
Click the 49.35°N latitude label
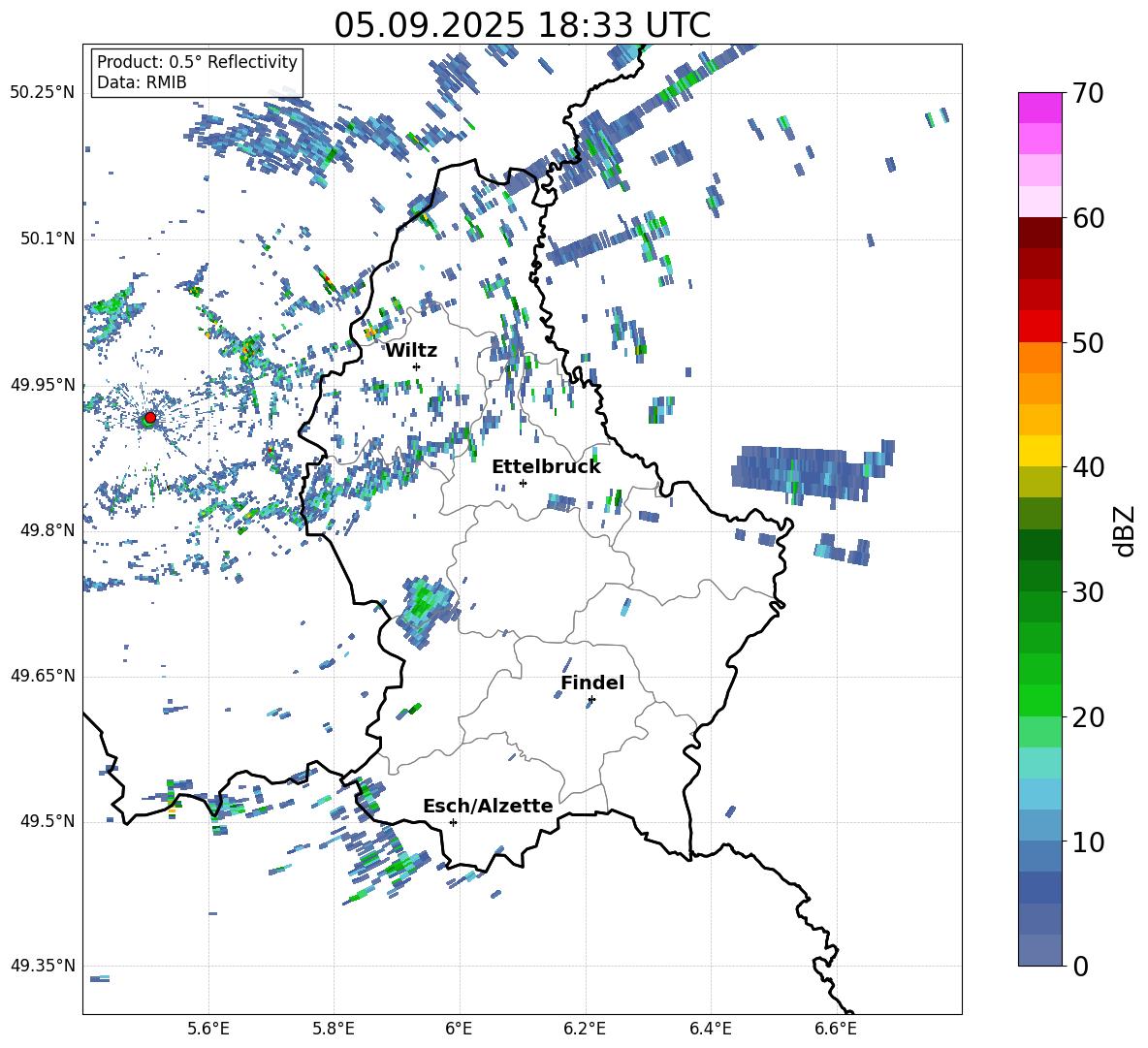[x=43, y=966]
